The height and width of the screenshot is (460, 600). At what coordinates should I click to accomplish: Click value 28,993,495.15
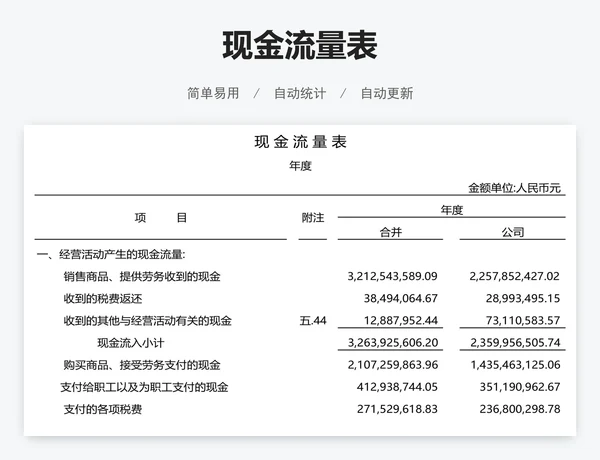523,299
